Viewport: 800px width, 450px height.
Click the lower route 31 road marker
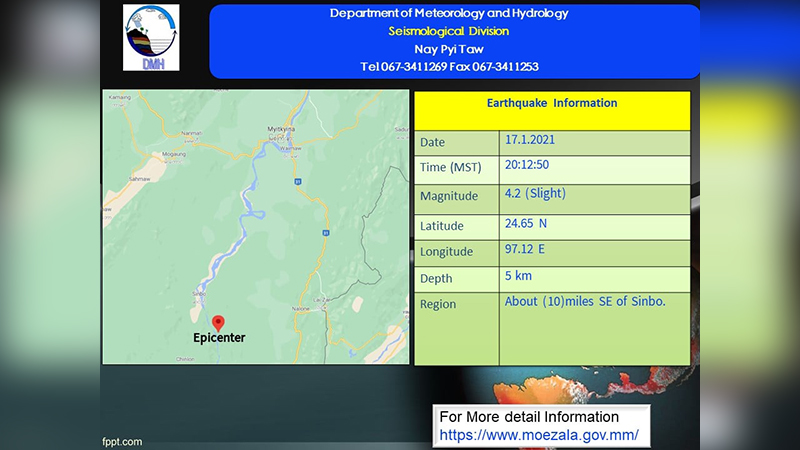click(326, 233)
